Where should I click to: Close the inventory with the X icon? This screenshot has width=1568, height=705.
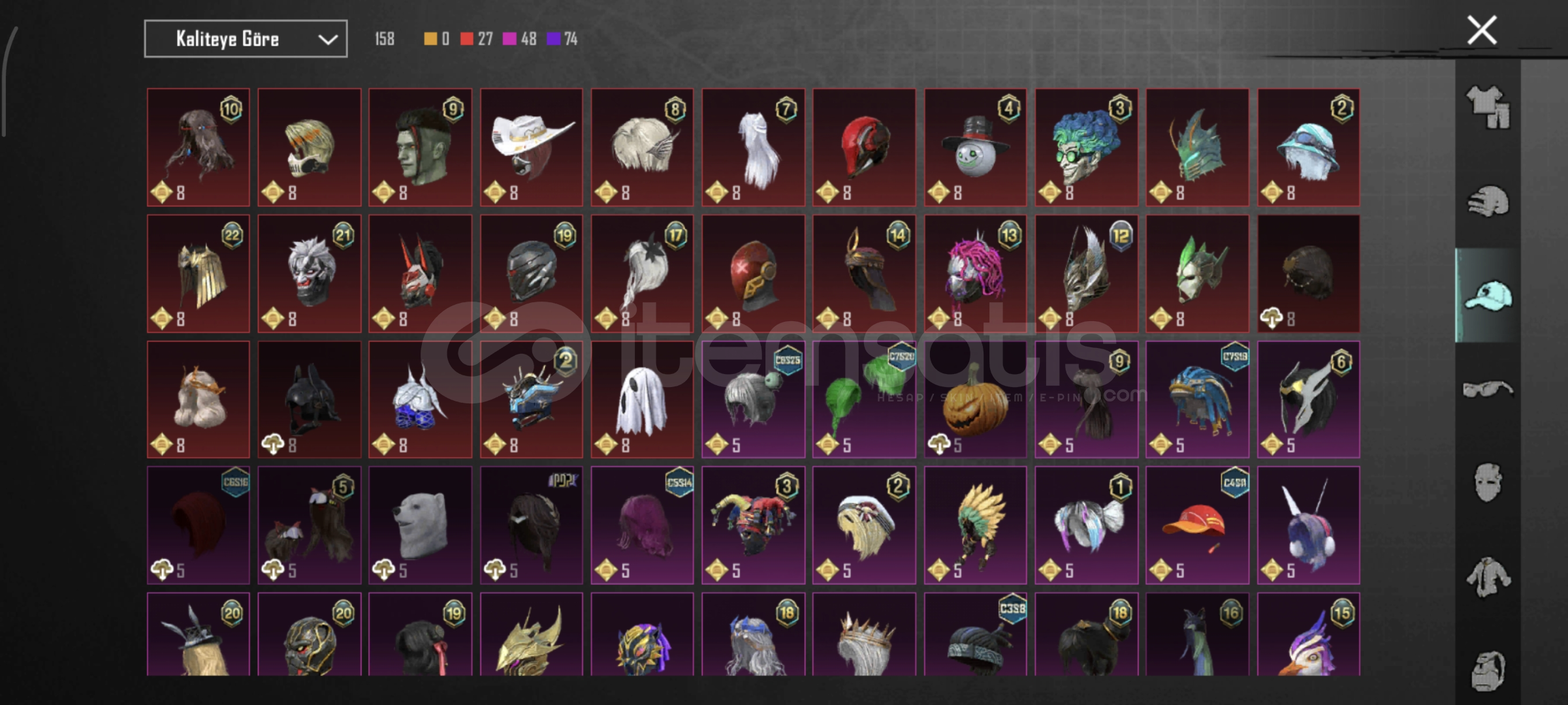[x=1482, y=30]
